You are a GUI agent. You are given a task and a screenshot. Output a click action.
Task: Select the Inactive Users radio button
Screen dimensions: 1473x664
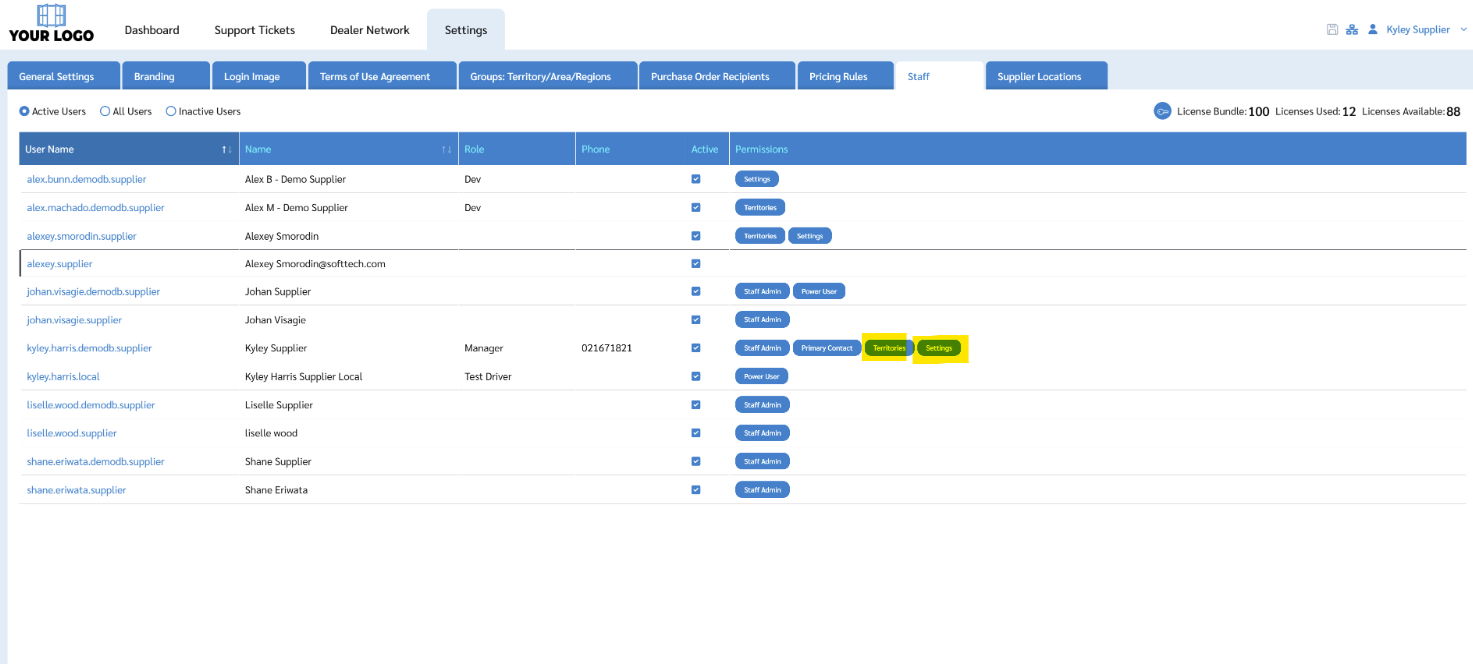tap(171, 112)
